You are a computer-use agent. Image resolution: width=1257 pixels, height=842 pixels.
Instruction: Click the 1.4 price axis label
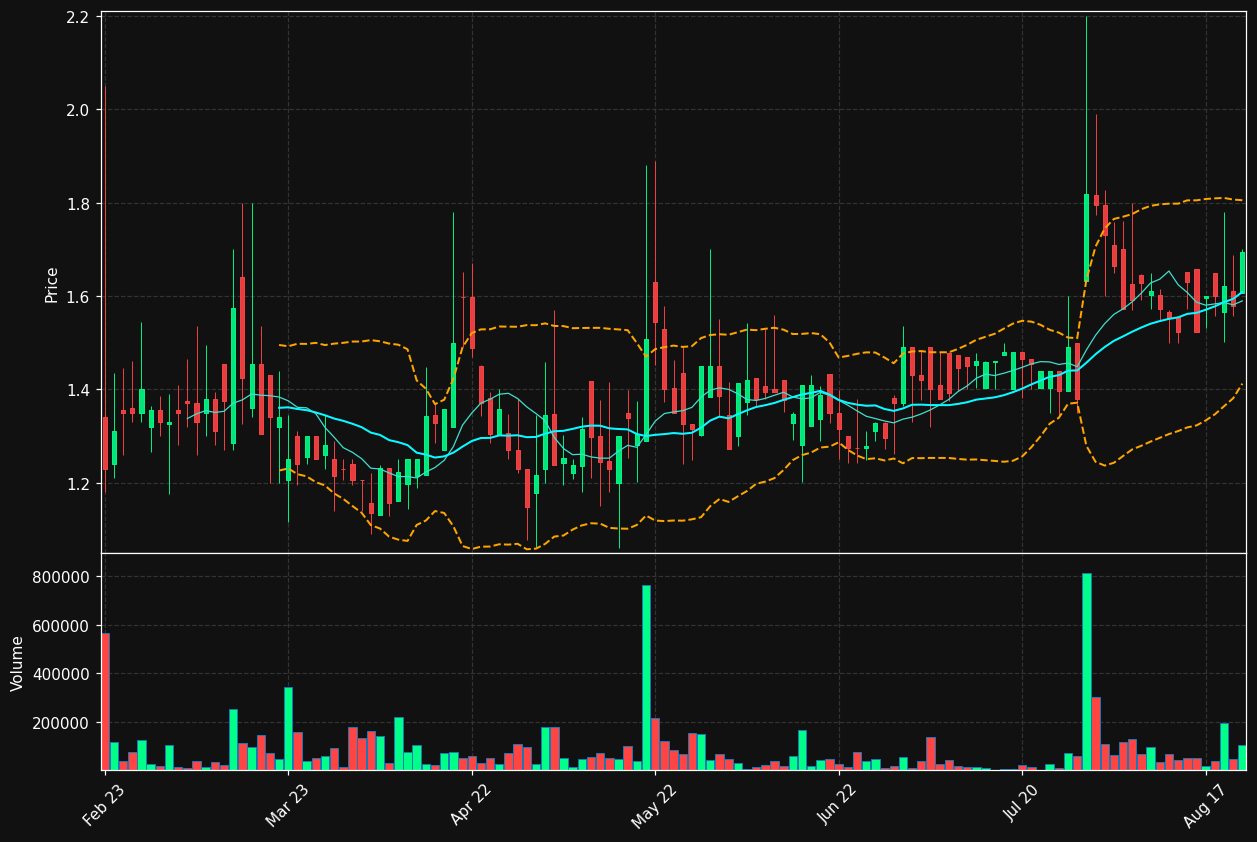point(79,390)
